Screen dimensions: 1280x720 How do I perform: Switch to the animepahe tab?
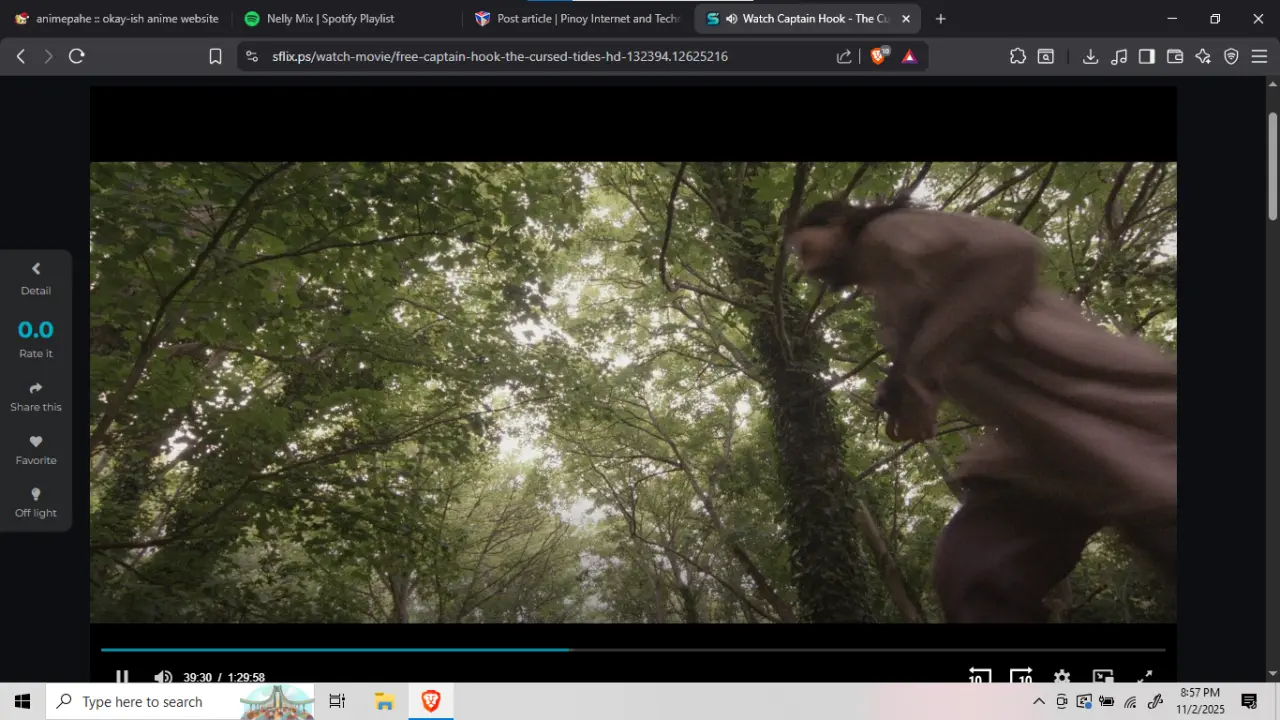[x=116, y=19]
